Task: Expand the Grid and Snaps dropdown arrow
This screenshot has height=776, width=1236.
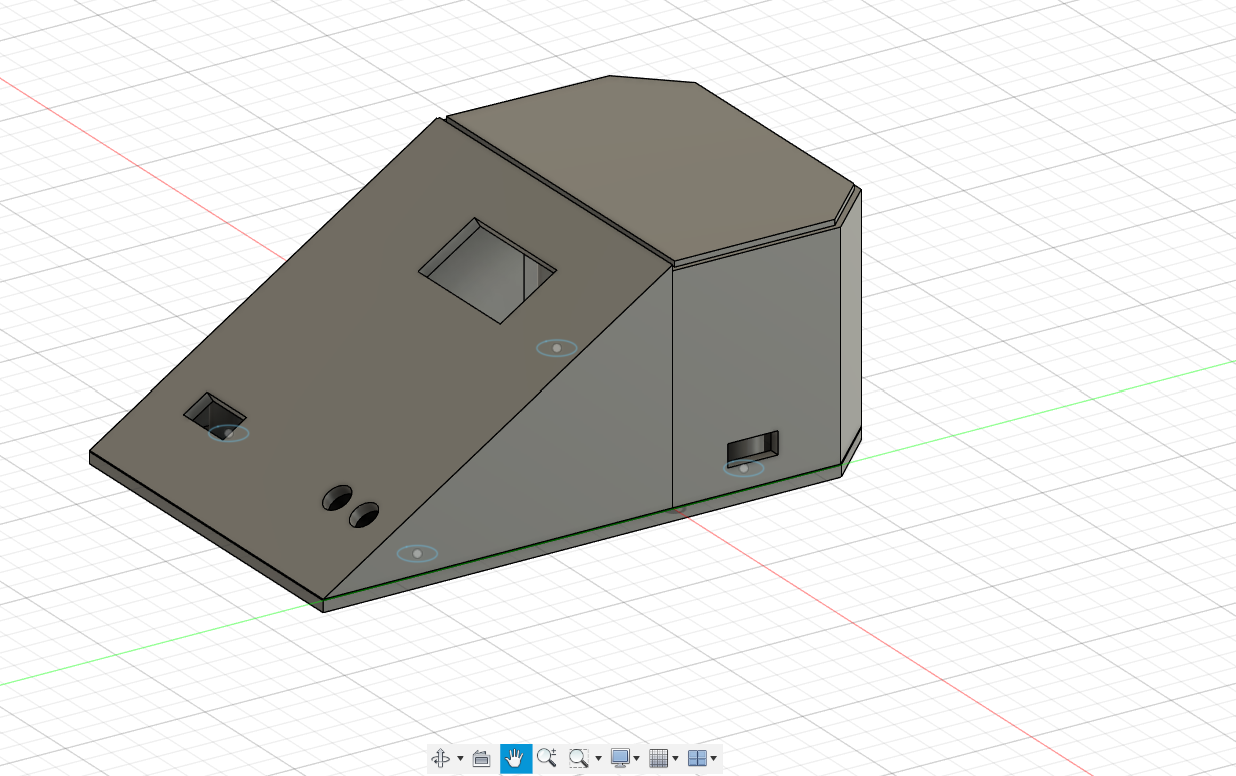Action: (x=675, y=759)
